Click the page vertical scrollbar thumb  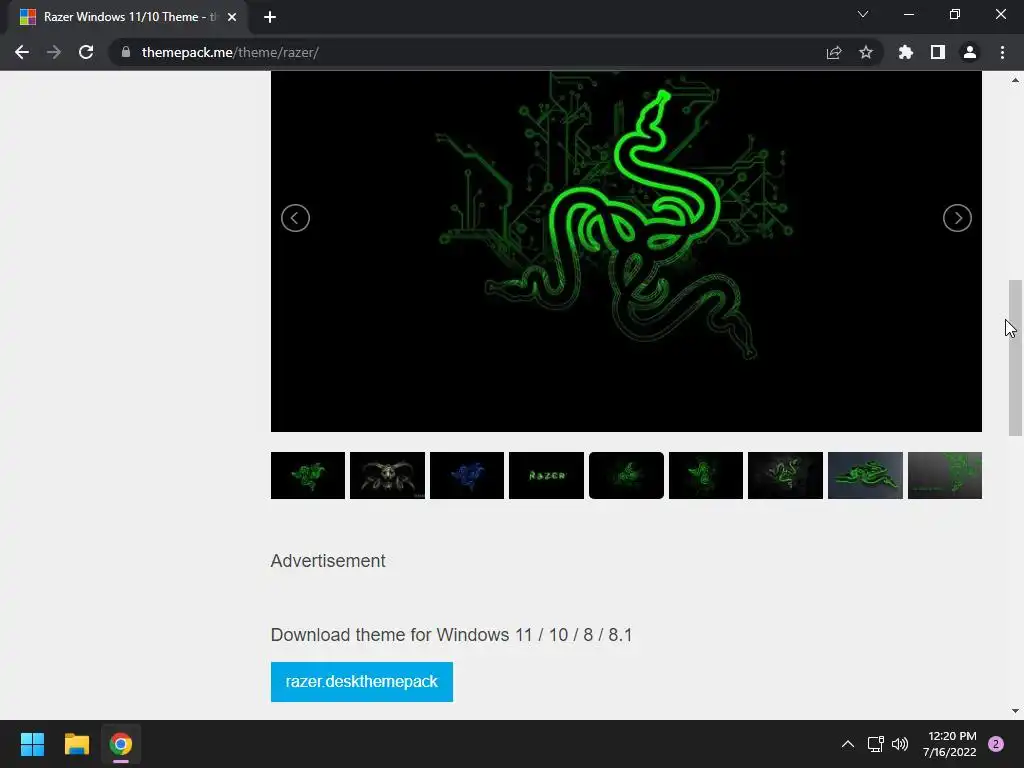tap(1015, 358)
